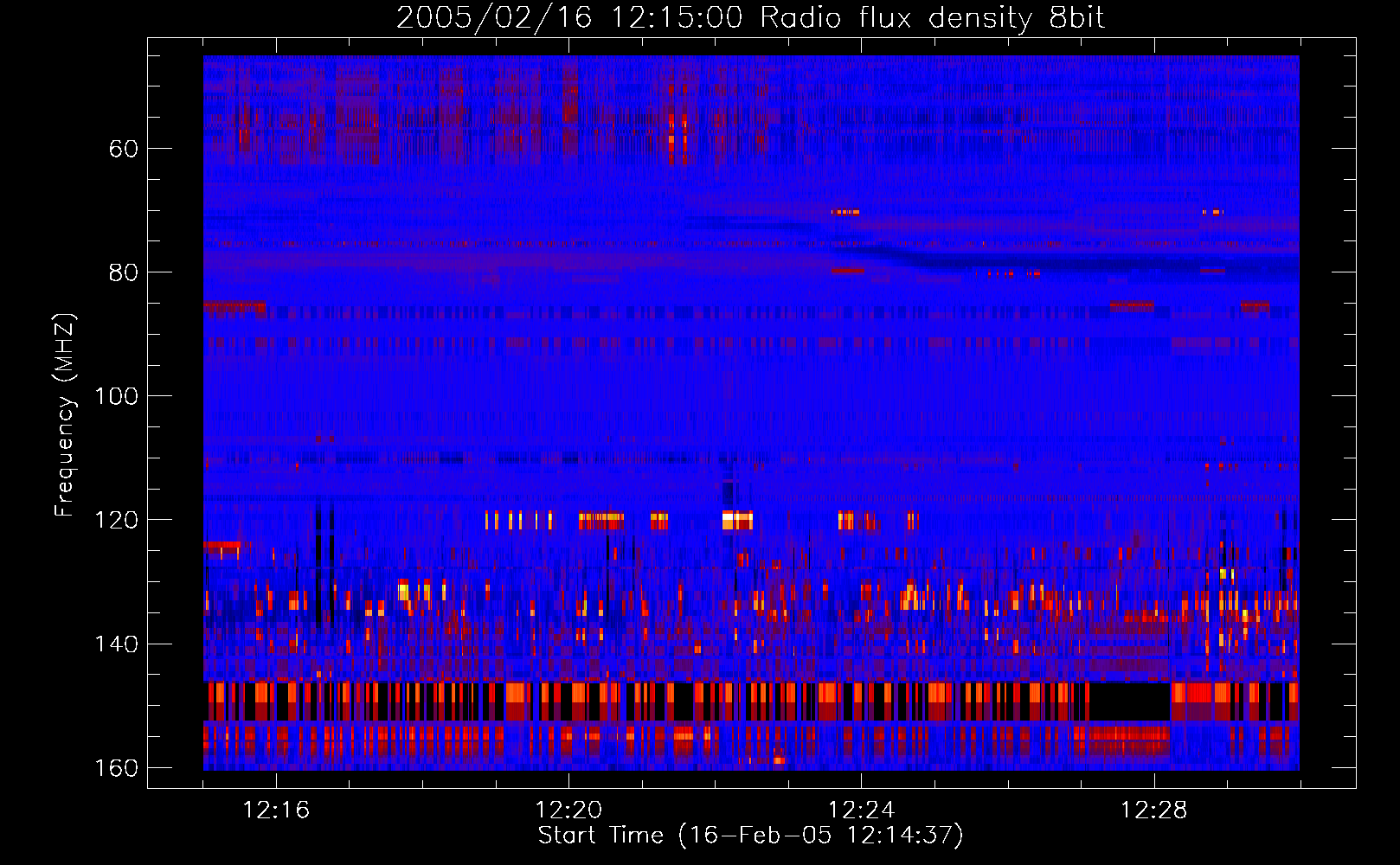Click the 100 frequency tick label
The height and width of the screenshot is (865, 1400).
pos(116,396)
